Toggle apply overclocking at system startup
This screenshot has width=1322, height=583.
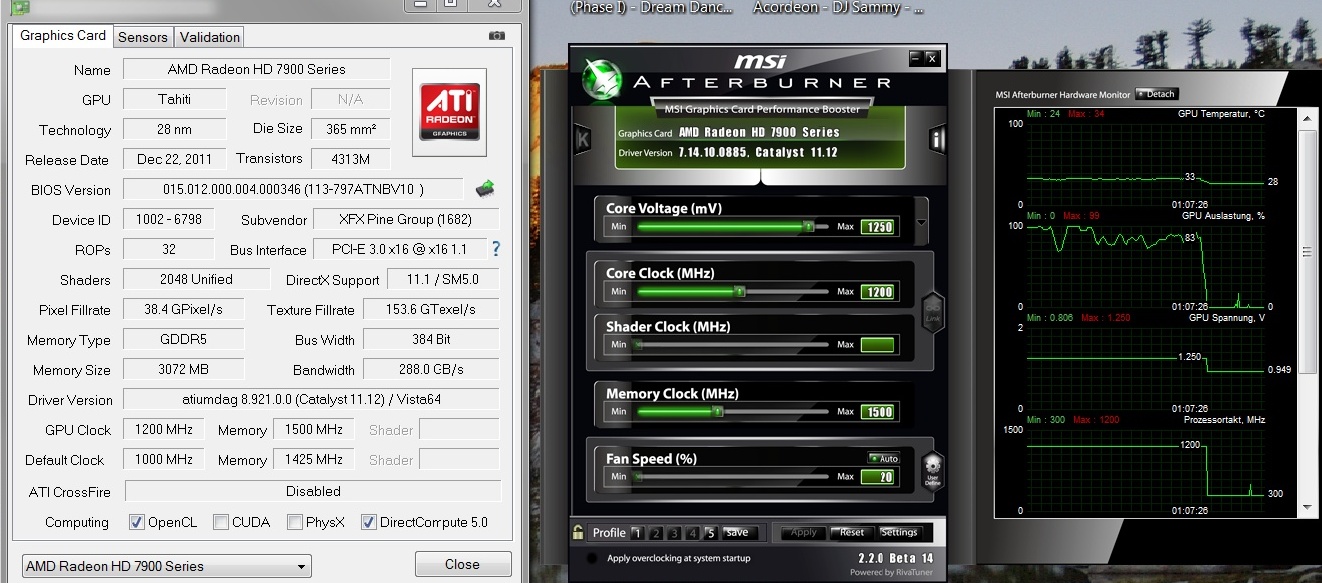click(x=591, y=558)
